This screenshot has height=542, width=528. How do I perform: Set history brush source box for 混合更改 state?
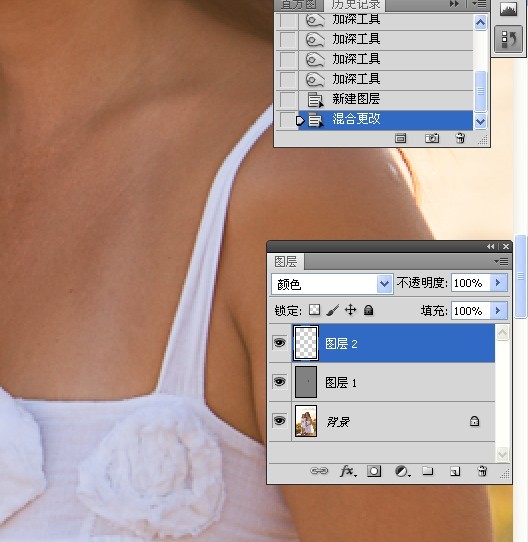[x=288, y=120]
